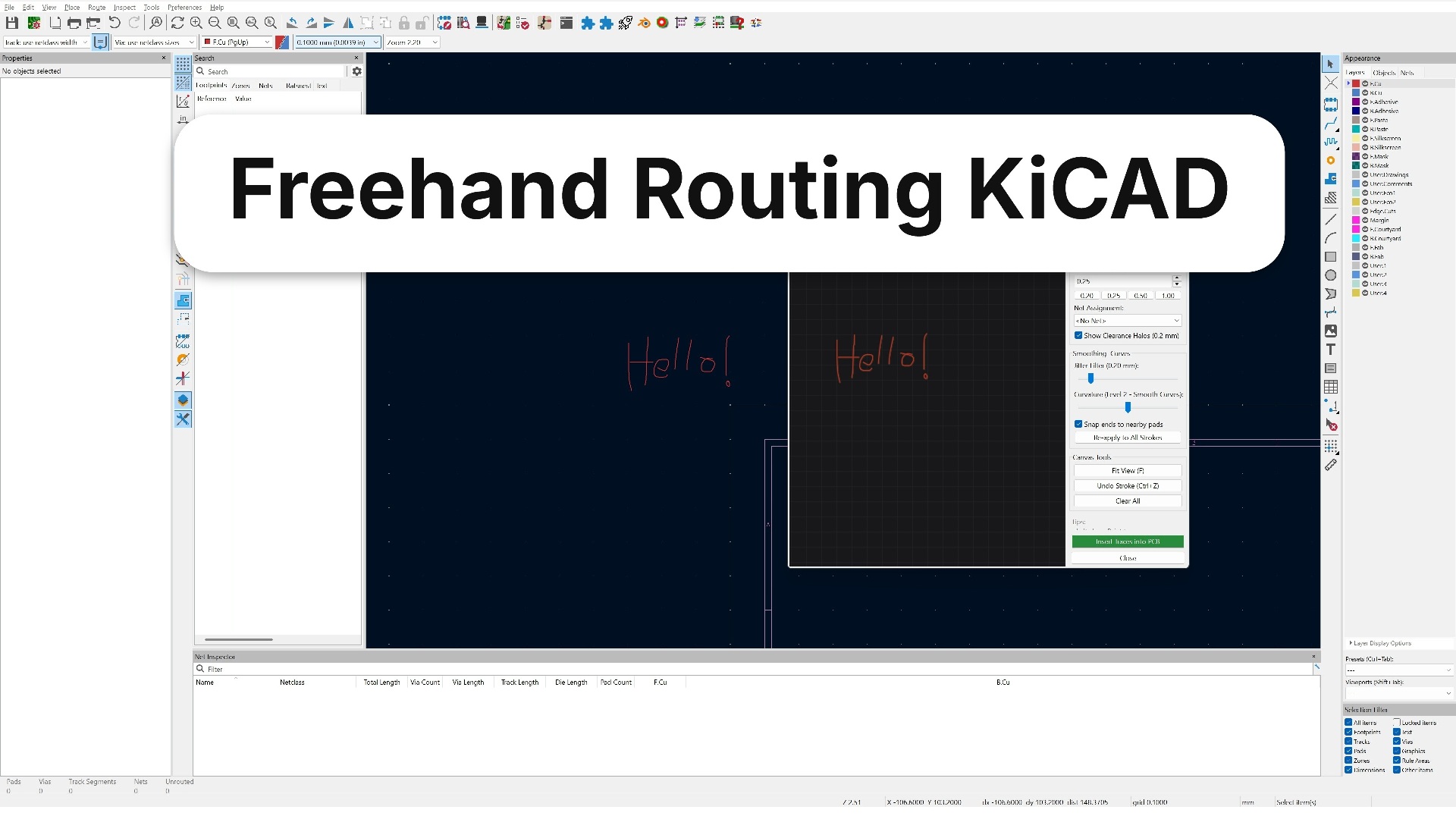
Task: Open search panel settings gear
Action: pos(356,71)
